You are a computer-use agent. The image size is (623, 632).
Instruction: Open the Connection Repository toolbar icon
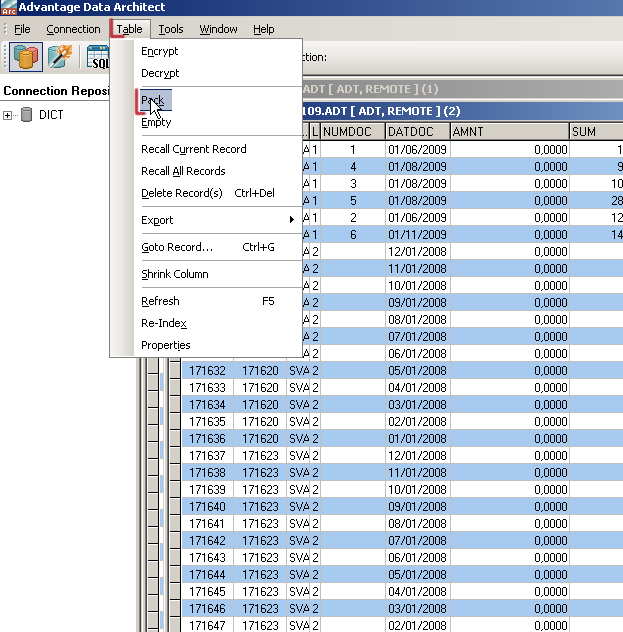[26, 57]
